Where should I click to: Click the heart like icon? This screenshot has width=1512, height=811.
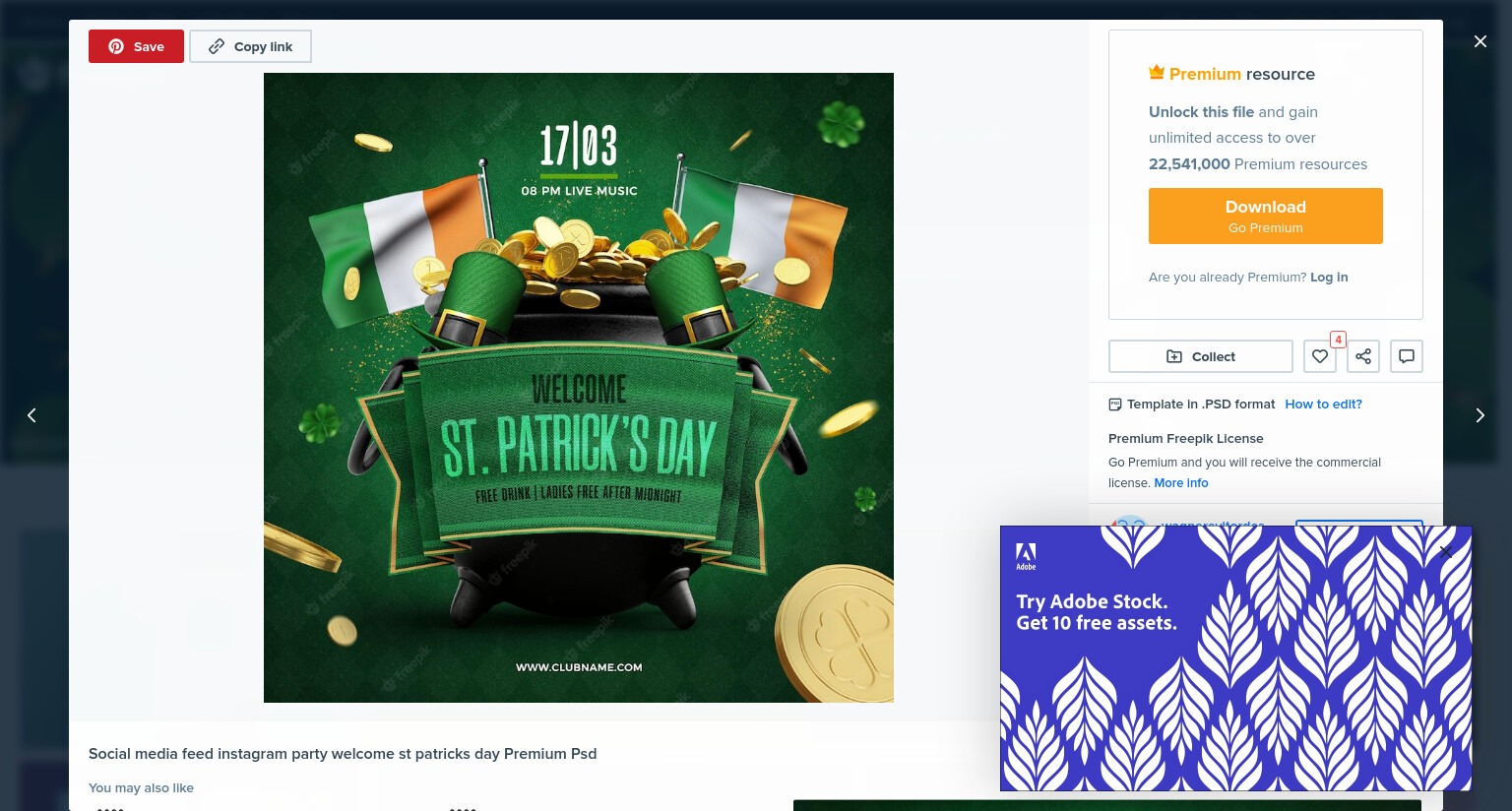click(1320, 356)
